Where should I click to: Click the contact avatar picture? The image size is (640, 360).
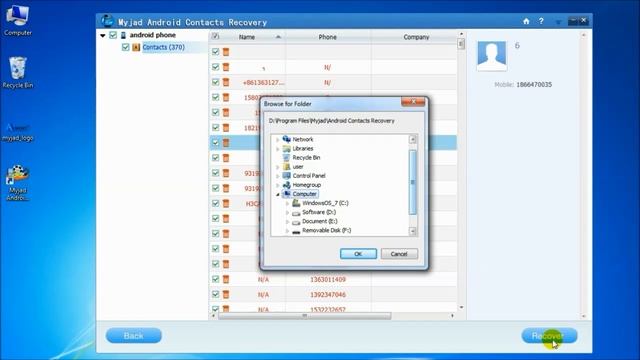(x=492, y=56)
